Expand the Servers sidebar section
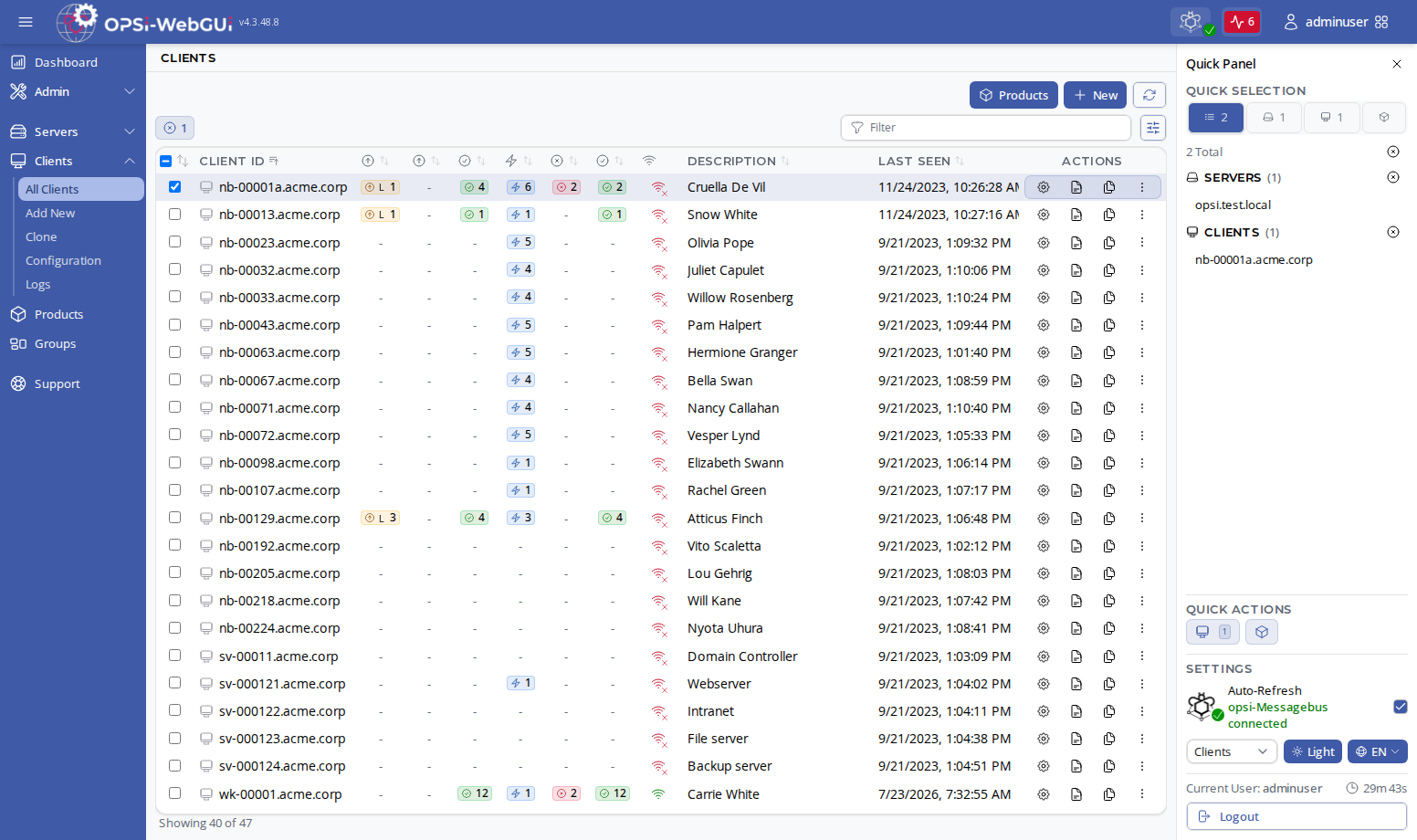1417x840 pixels. [x=72, y=131]
